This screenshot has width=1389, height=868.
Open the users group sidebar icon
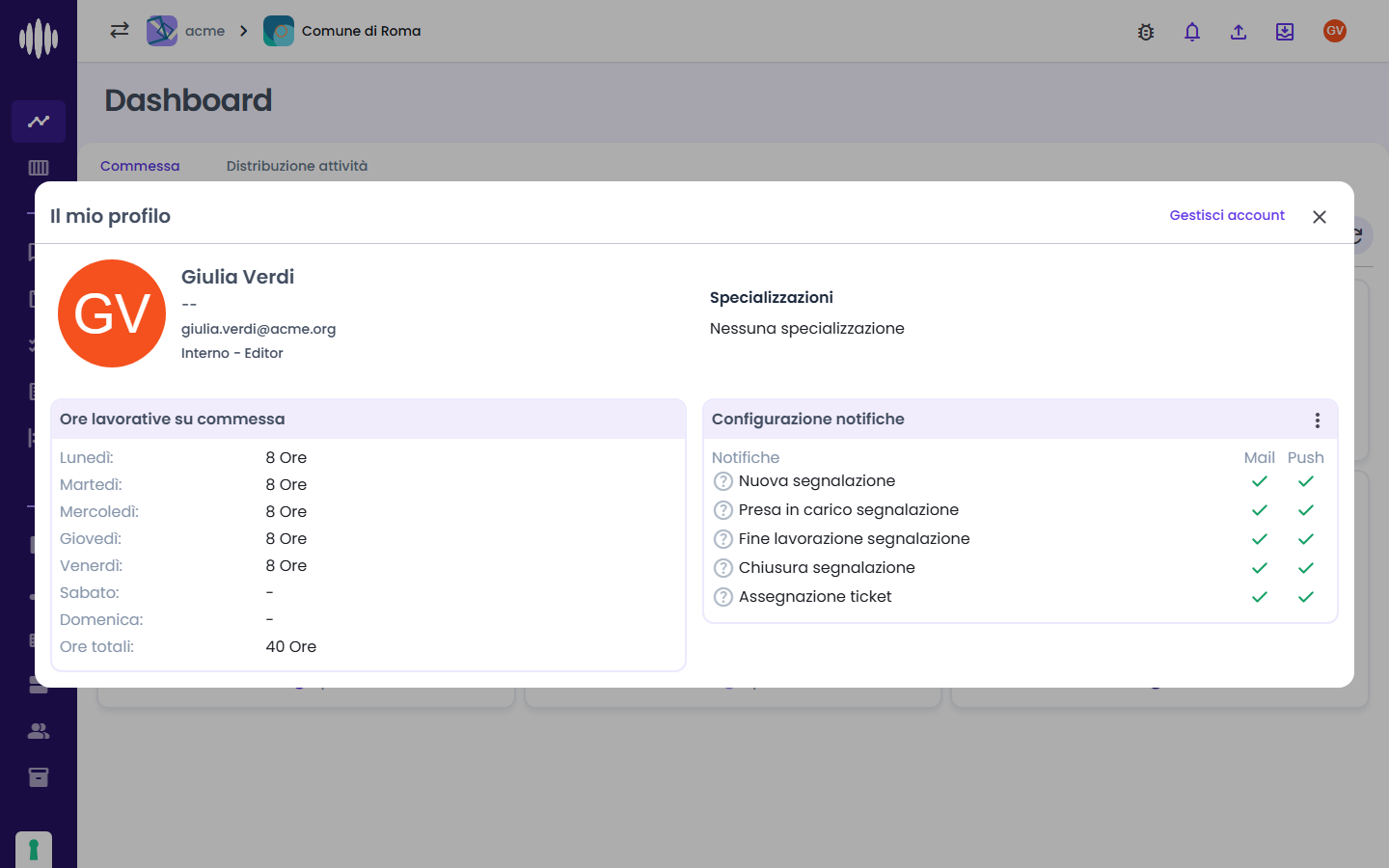point(39,731)
